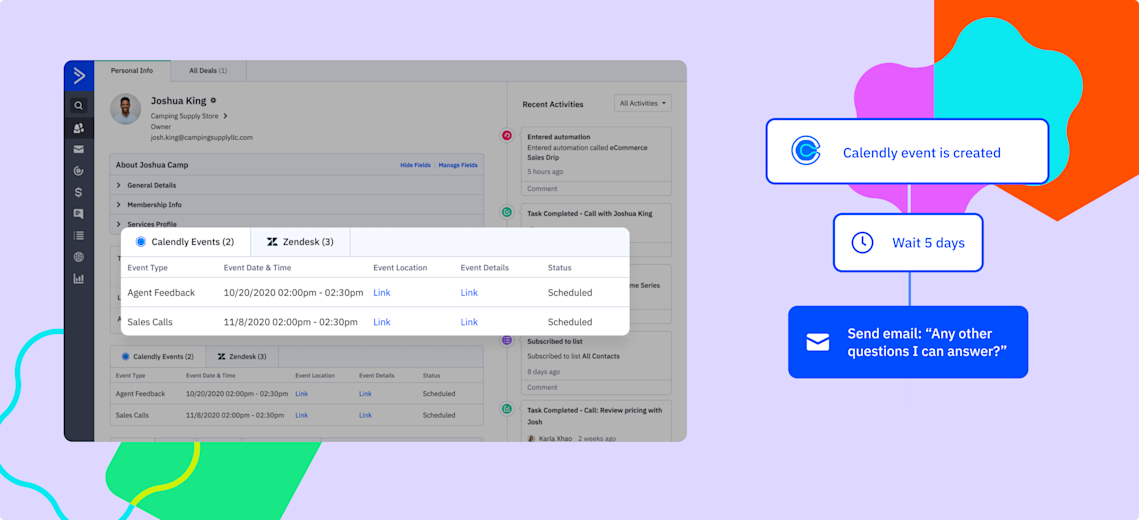Viewport: 1139px width, 520px height.
Task: Click the purple Subscribed to list activity icon
Action: (x=507, y=340)
